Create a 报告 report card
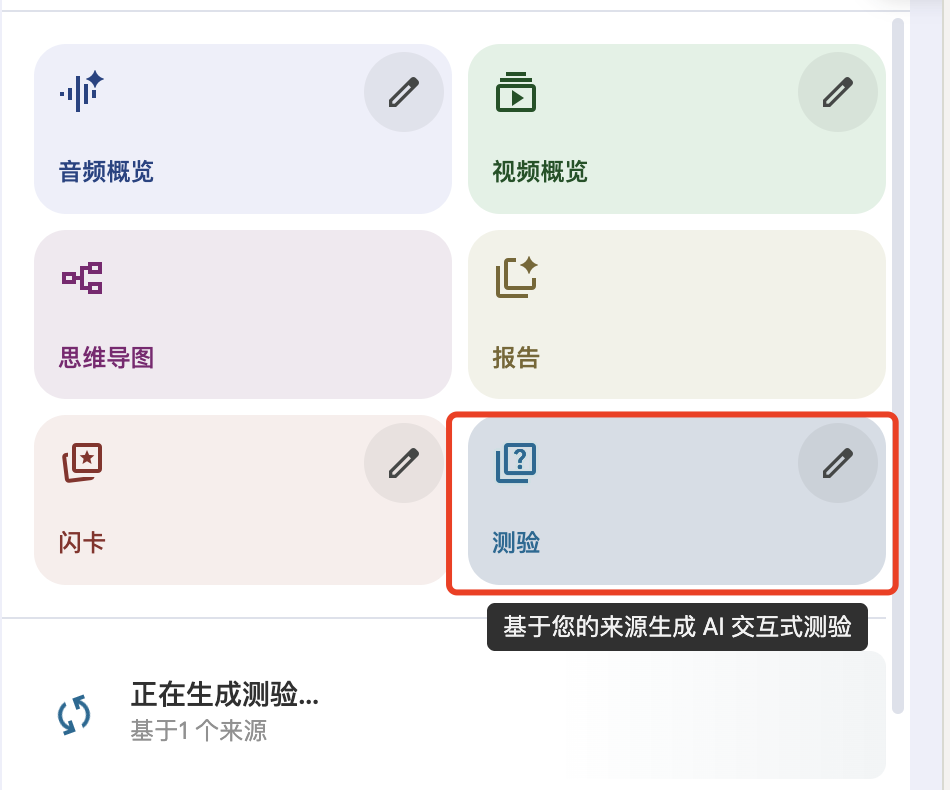Image resolution: width=950 pixels, height=790 pixels. point(677,314)
